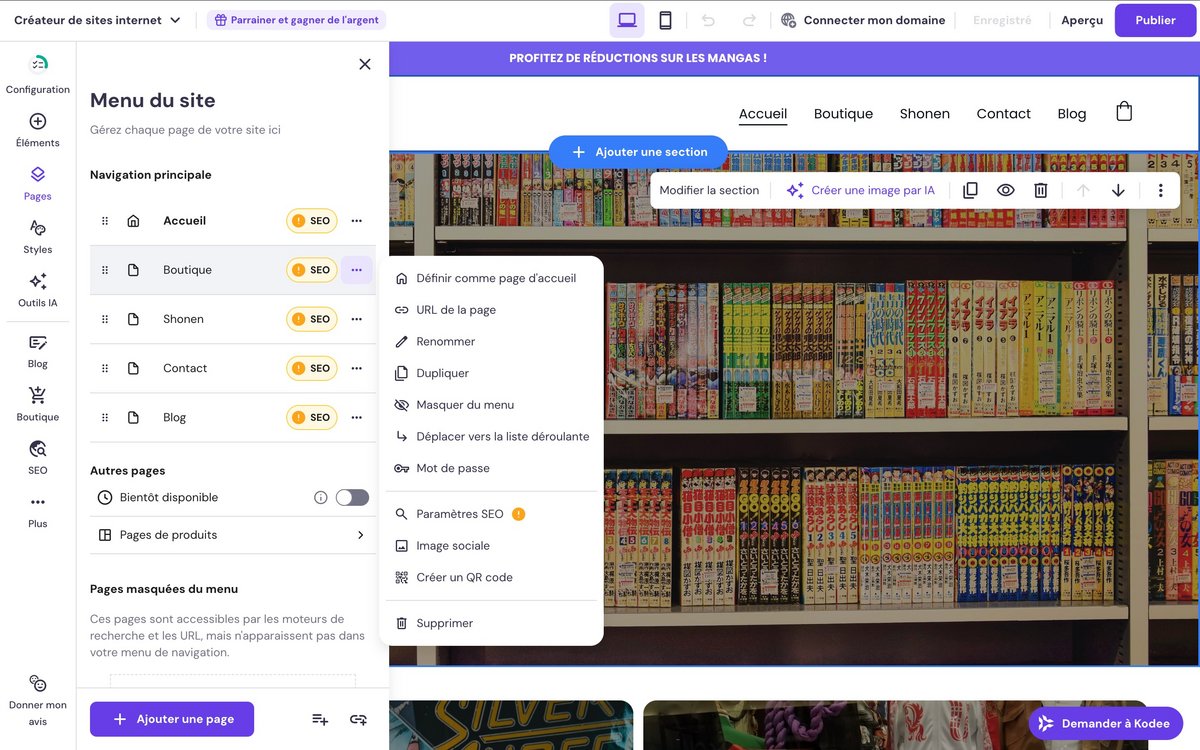Toggle the Bientôt disponible switch

click(352, 497)
